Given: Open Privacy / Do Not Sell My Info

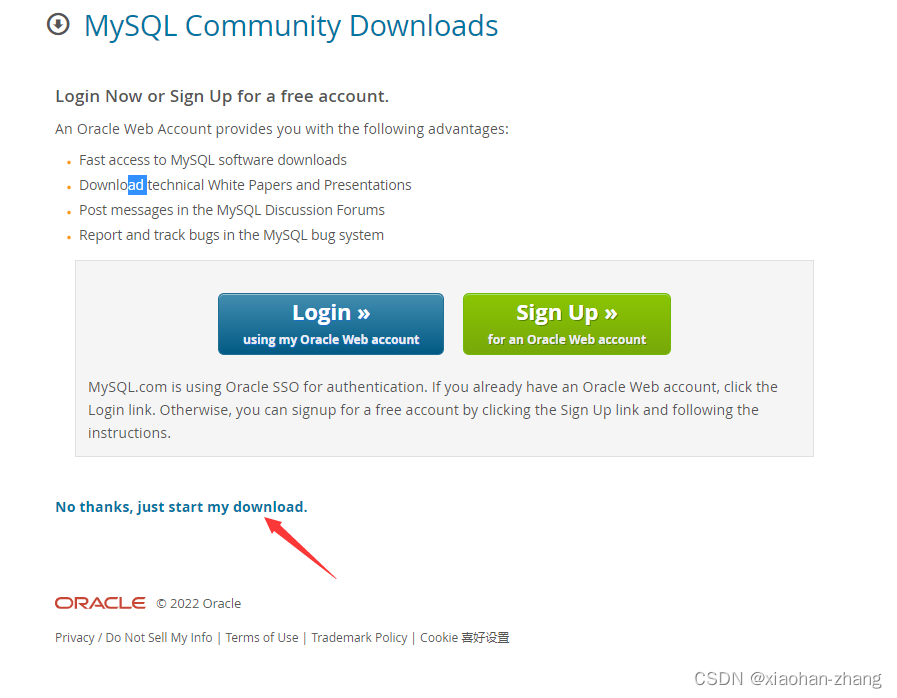Looking at the screenshot, I should click(133, 637).
